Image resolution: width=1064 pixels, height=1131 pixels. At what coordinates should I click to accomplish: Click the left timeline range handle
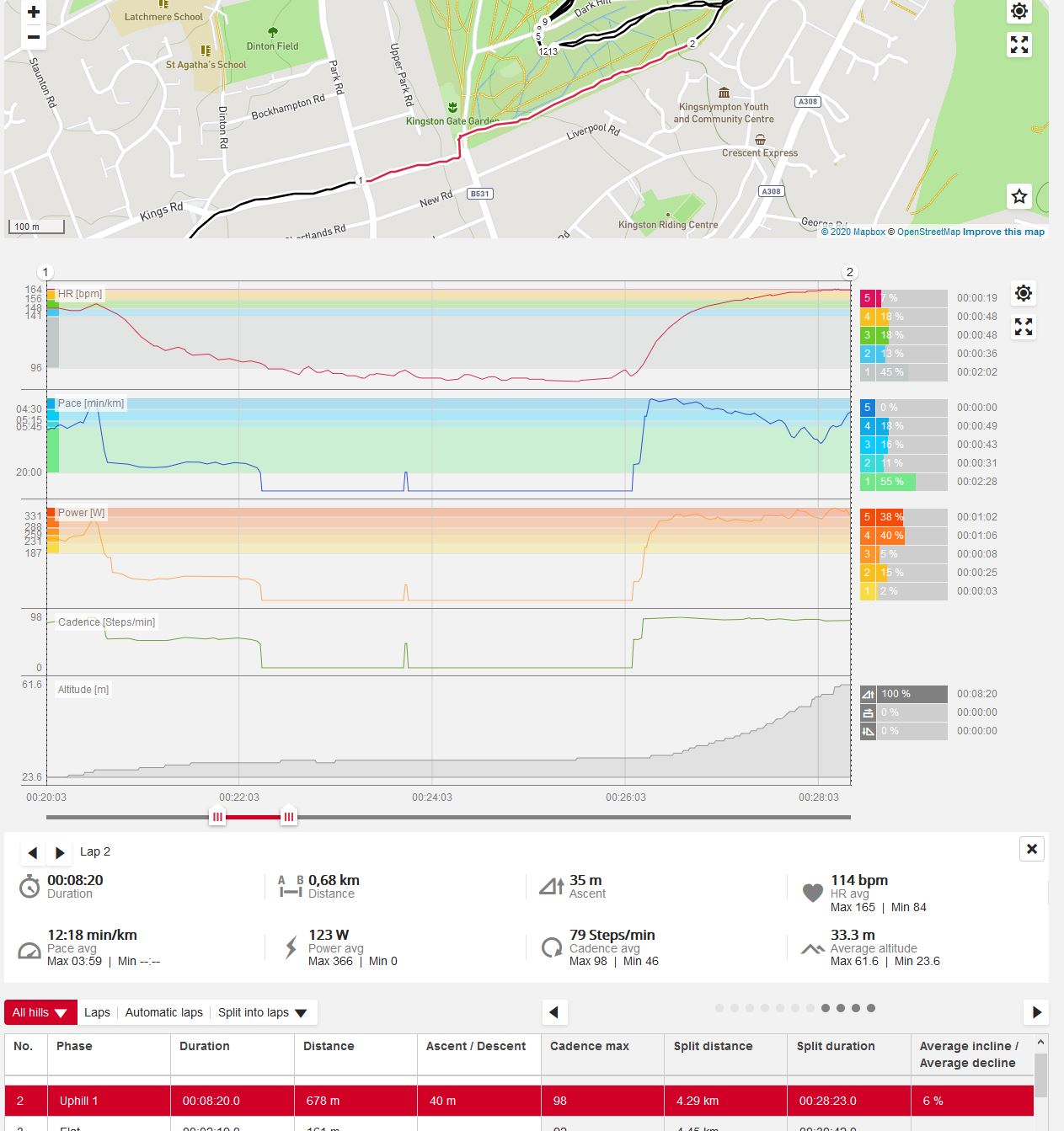coord(217,817)
